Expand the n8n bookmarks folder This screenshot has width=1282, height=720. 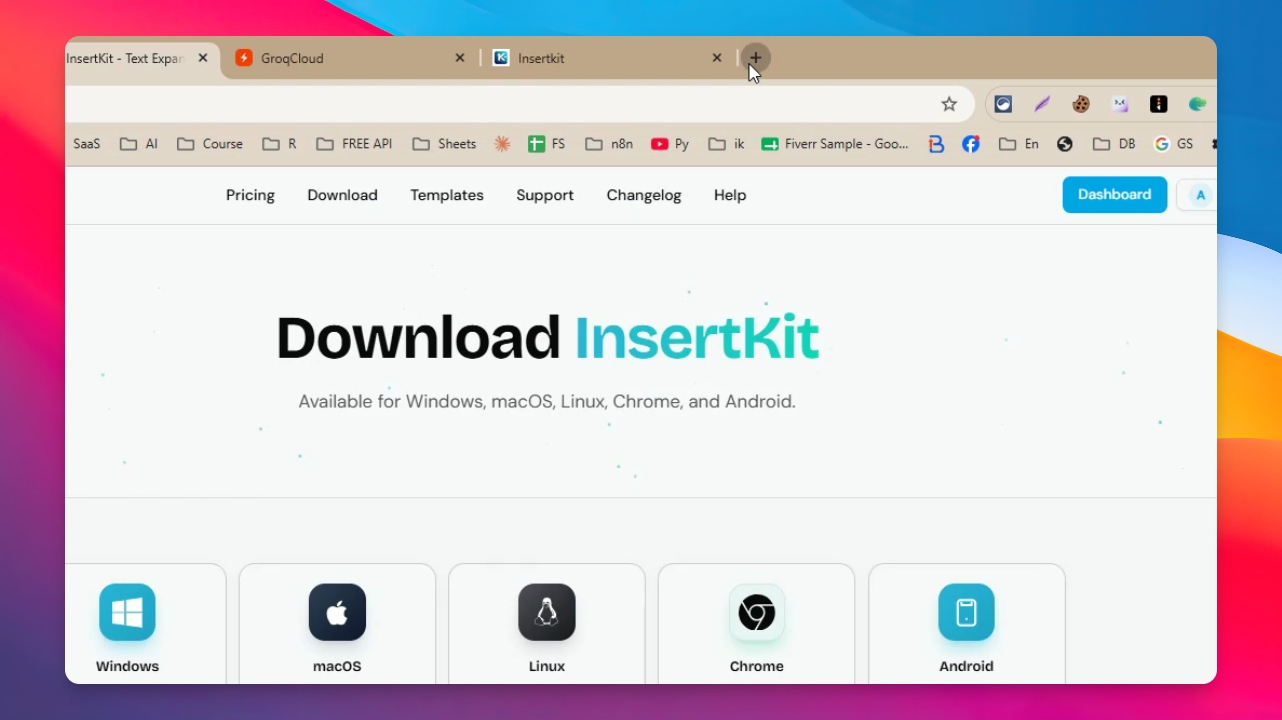pos(609,144)
